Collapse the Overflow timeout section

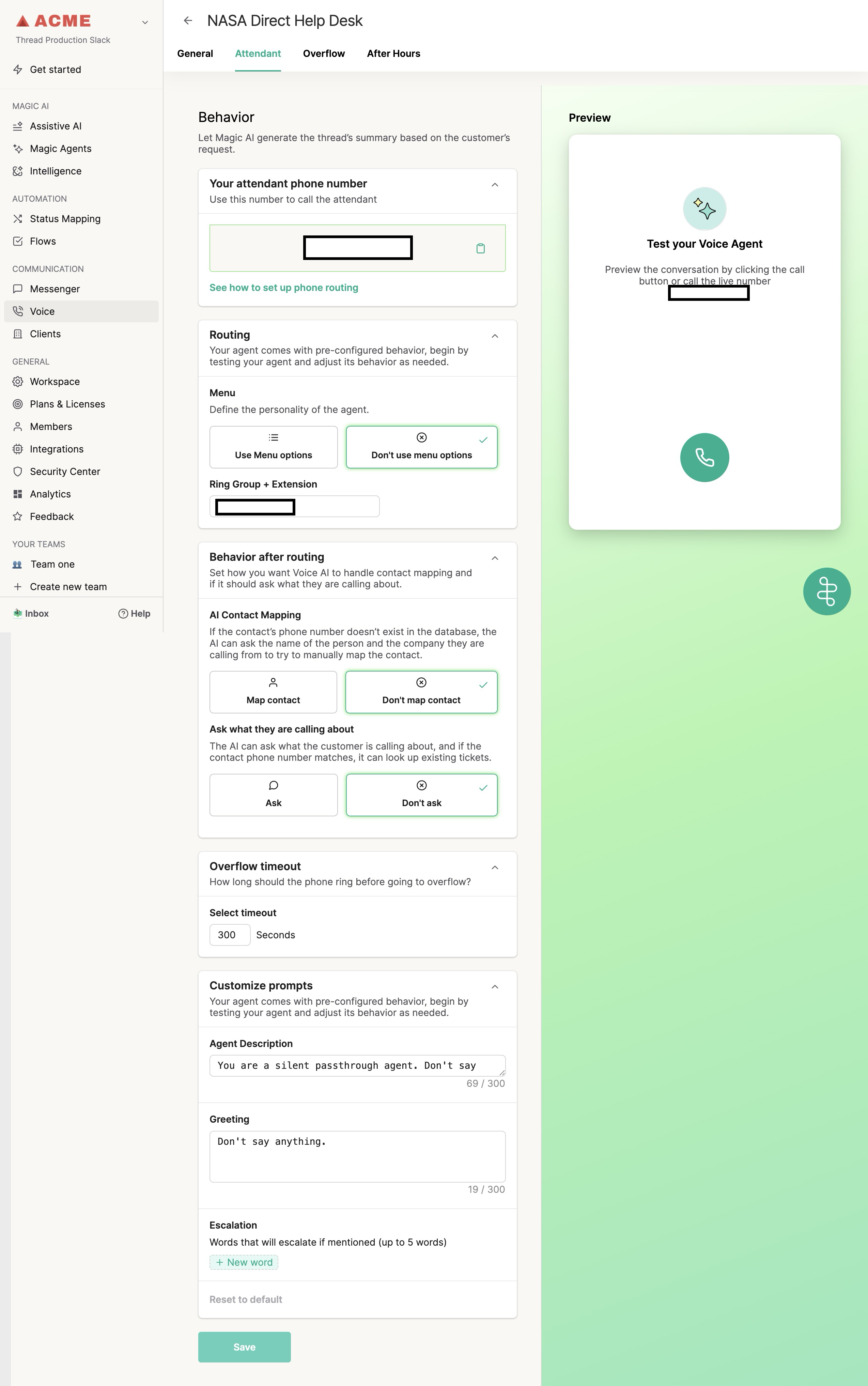[494, 867]
